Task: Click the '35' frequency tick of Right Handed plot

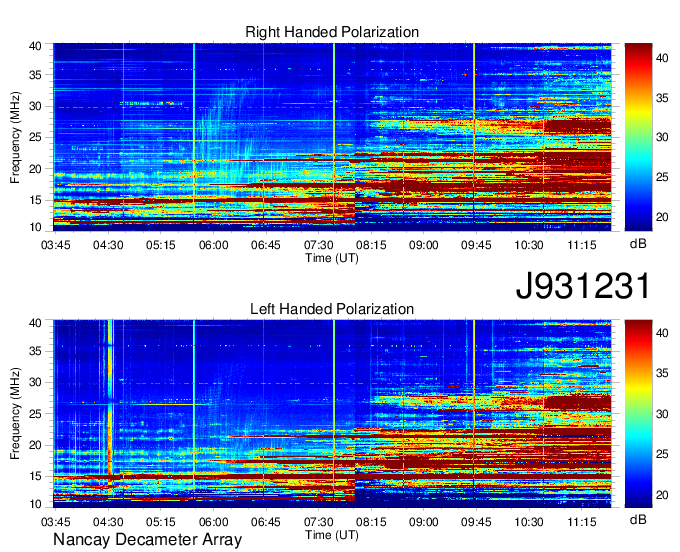Action: [x=35, y=75]
